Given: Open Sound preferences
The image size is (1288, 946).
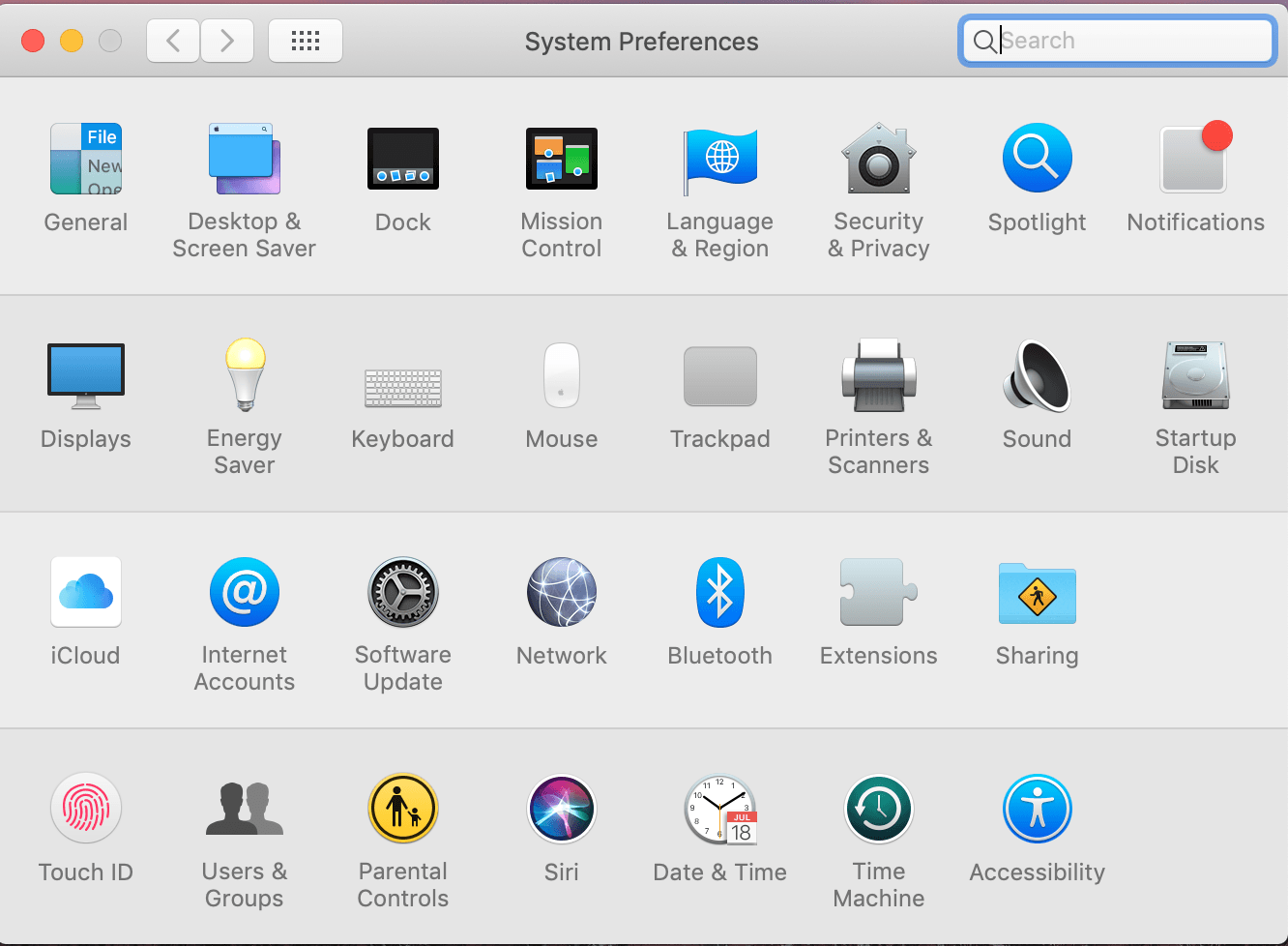Looking at the screenshot, I should pyautogui.click(x=1038, y=375).
